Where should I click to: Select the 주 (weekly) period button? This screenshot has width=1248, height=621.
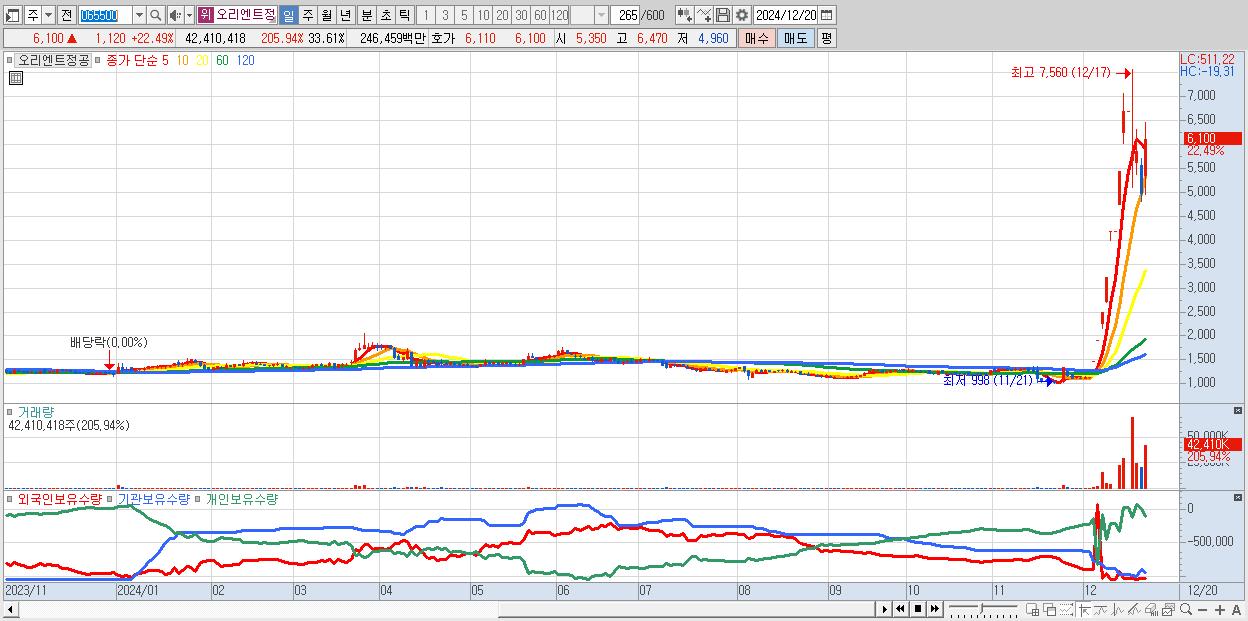307,15
